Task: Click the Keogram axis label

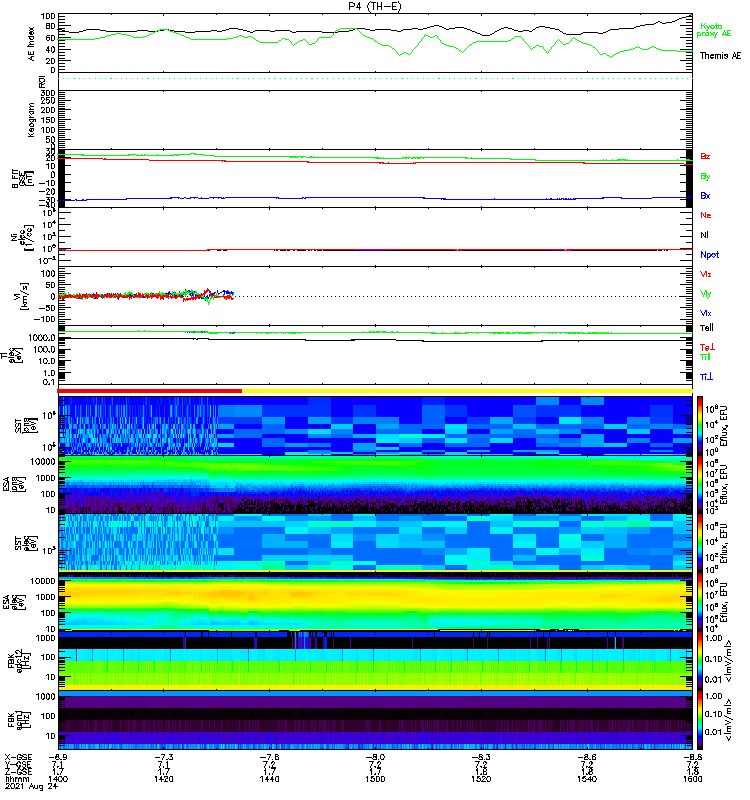Action: (x=31, y=119)
